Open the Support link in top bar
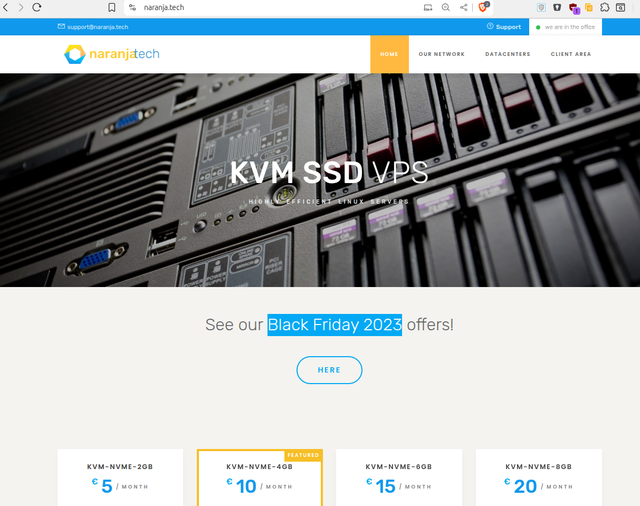The height and width of the screenshot is (506, 640). (504, 27)
